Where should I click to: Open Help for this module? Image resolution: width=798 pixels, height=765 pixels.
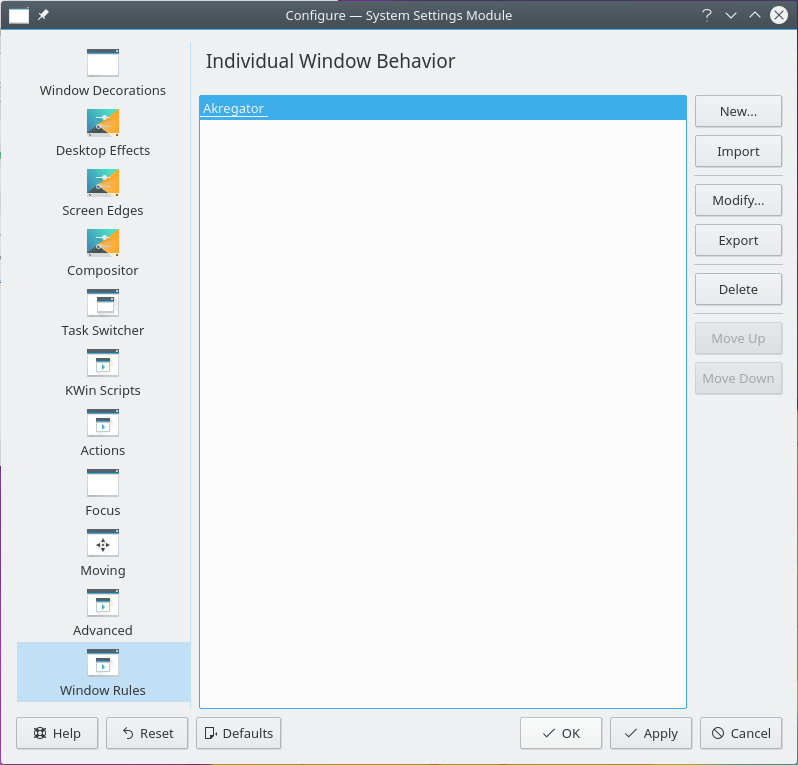[x=57, y=733]
